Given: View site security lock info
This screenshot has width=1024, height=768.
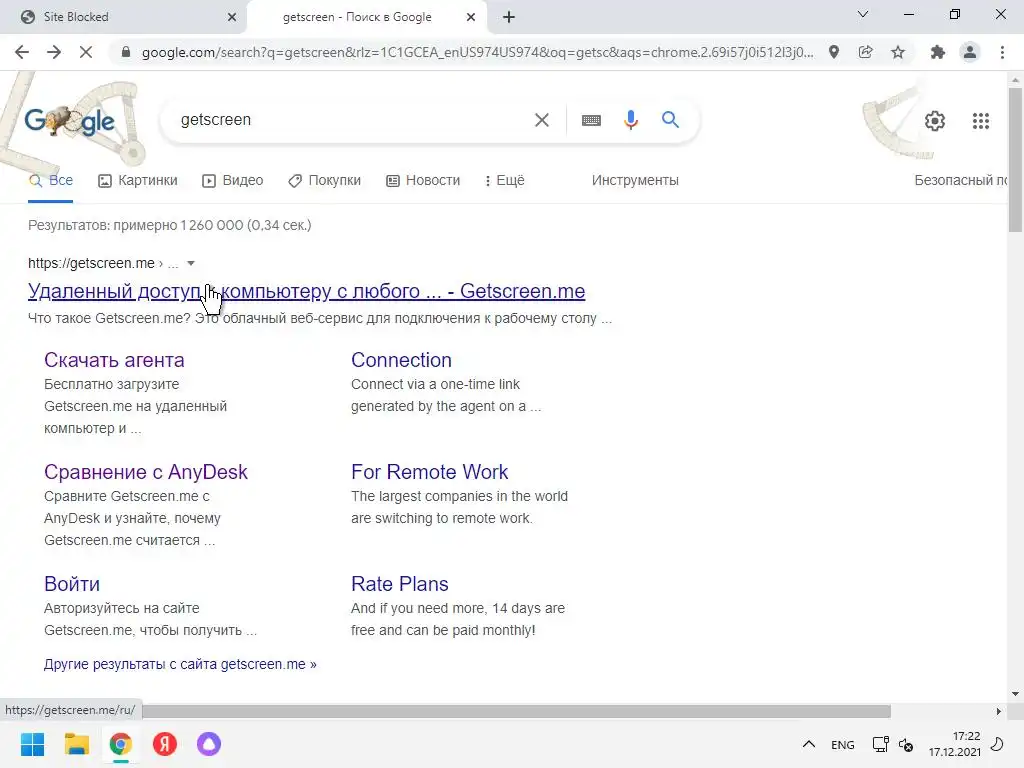Looking at the screenshot, I should (126, 52).
